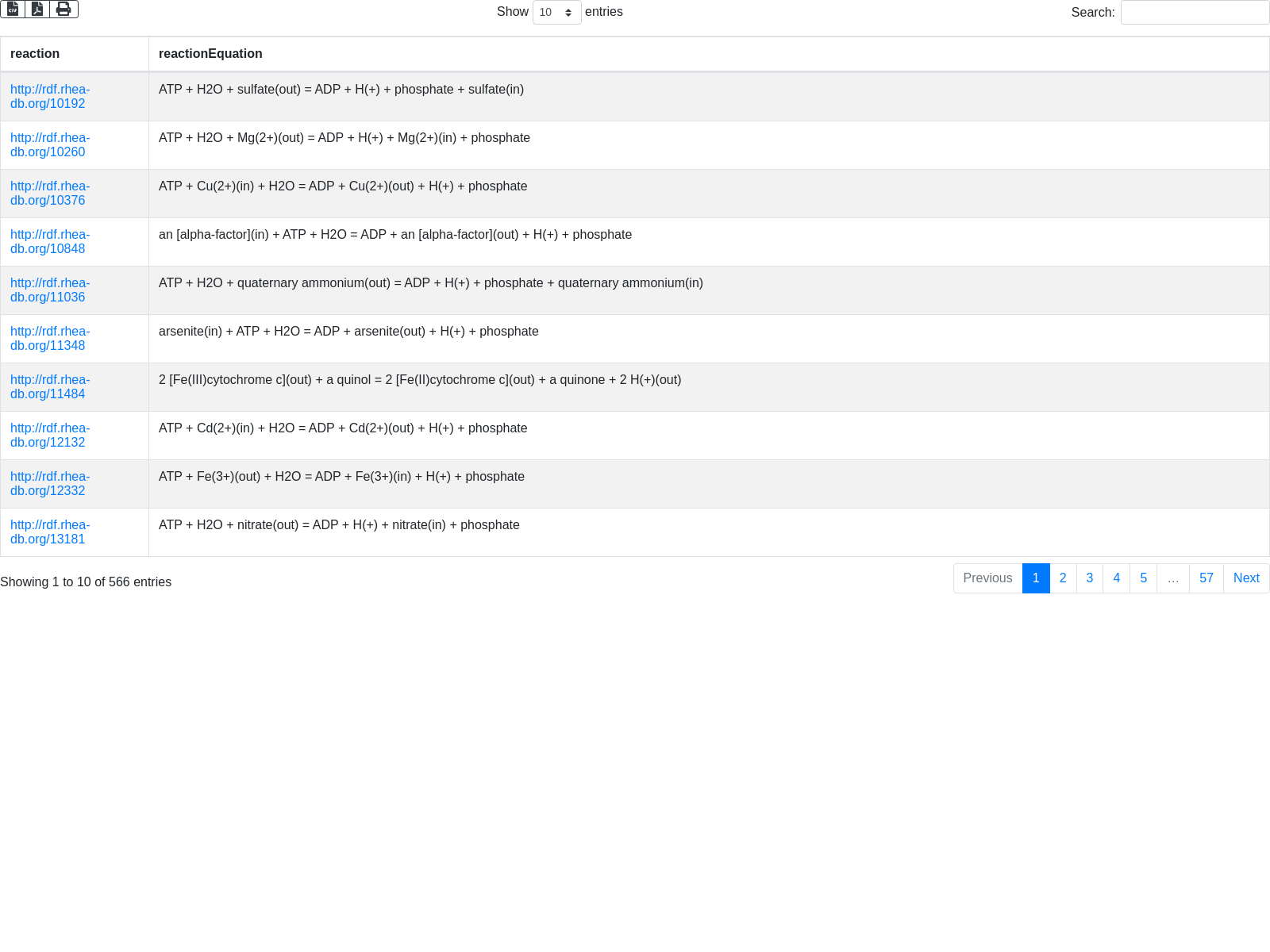Open the rhea-db.org/13181 reaction link
Image resolution: width=1270 pixels, height=952 pixels.
[49, 532]
